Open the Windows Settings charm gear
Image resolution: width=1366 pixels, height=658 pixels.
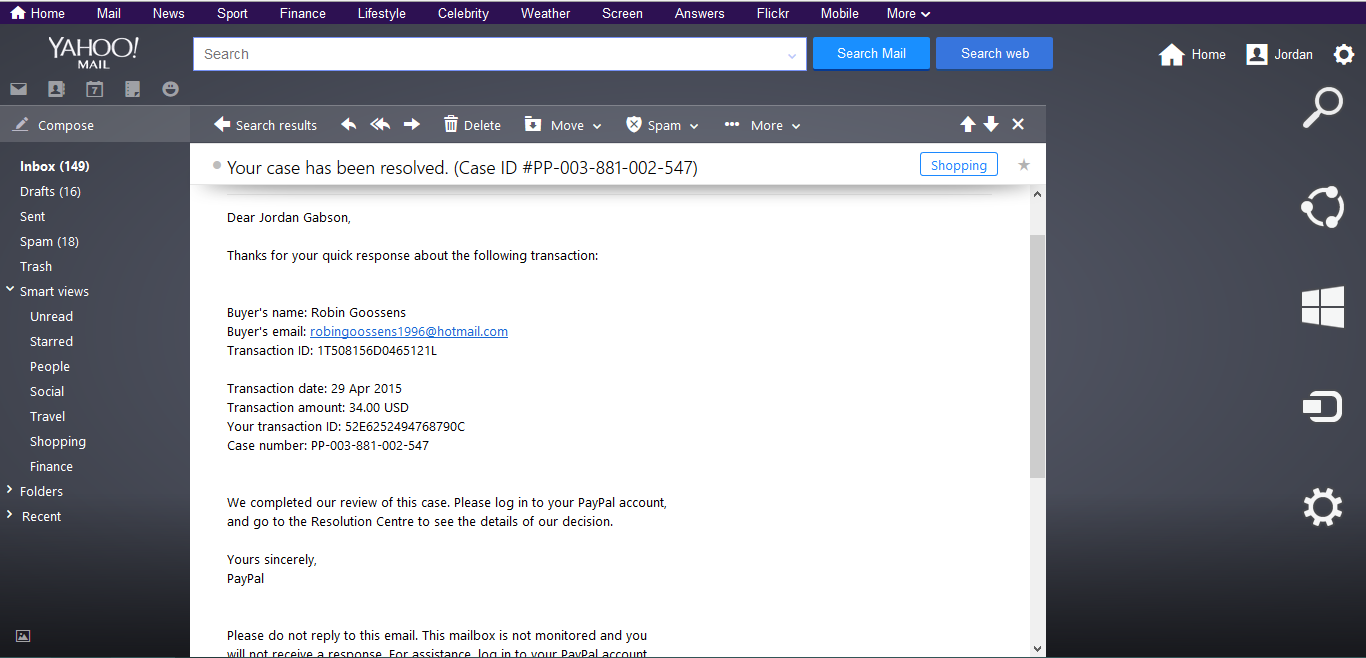(x=1322, y=507)
